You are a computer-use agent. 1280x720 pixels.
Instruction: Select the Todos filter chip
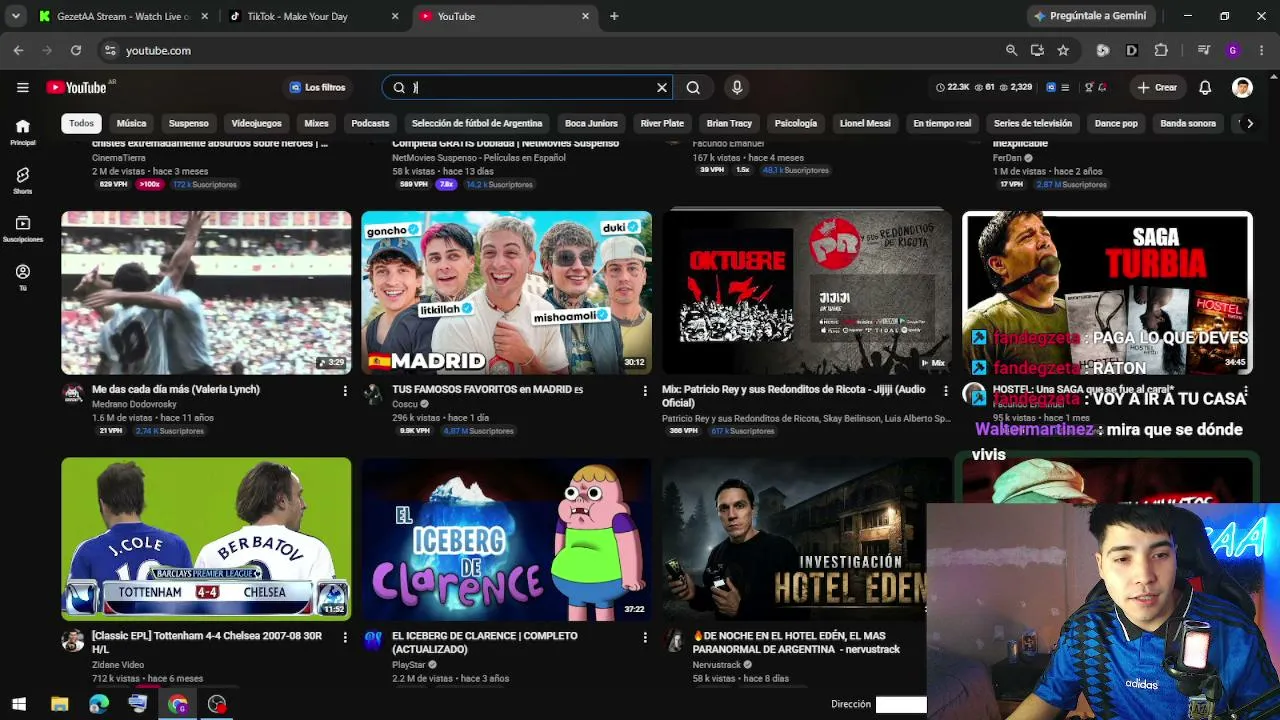coord(82,124)
